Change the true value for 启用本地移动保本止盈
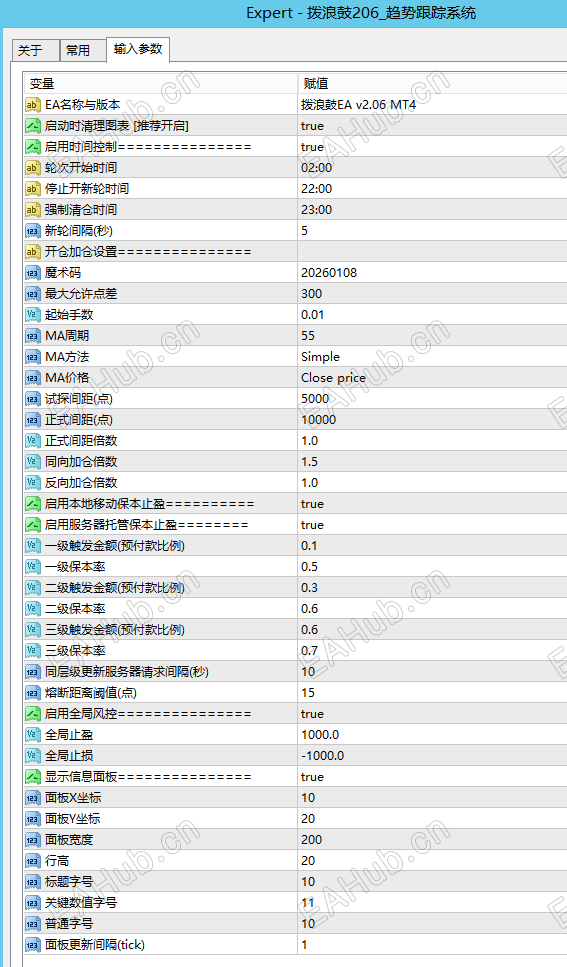The height and width of the screenshot is (967, 567). [x=312, y=504]
